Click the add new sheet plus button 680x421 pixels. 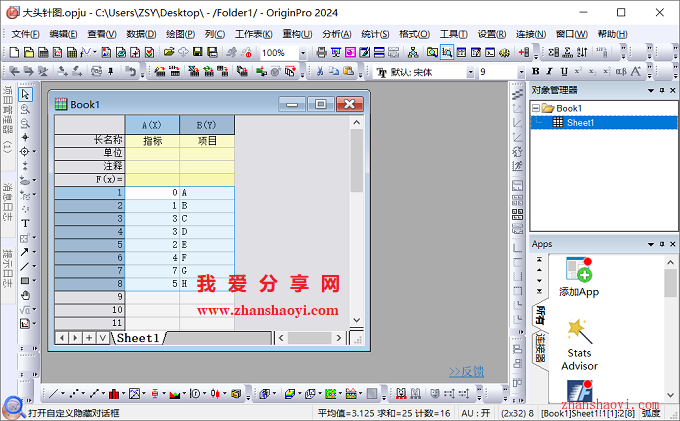tap(89, 338)
